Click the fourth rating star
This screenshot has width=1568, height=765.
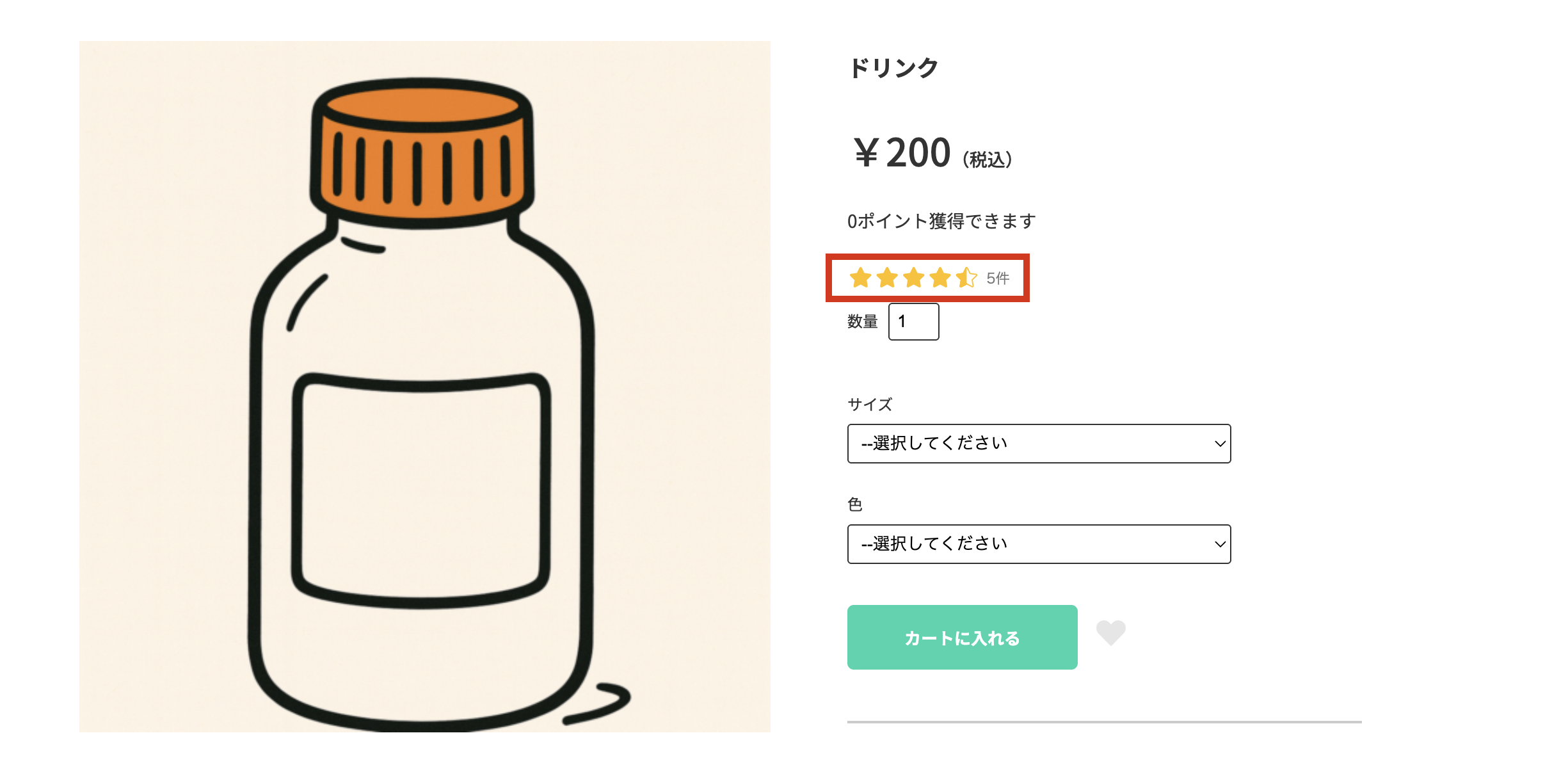[x=940, y=278]
